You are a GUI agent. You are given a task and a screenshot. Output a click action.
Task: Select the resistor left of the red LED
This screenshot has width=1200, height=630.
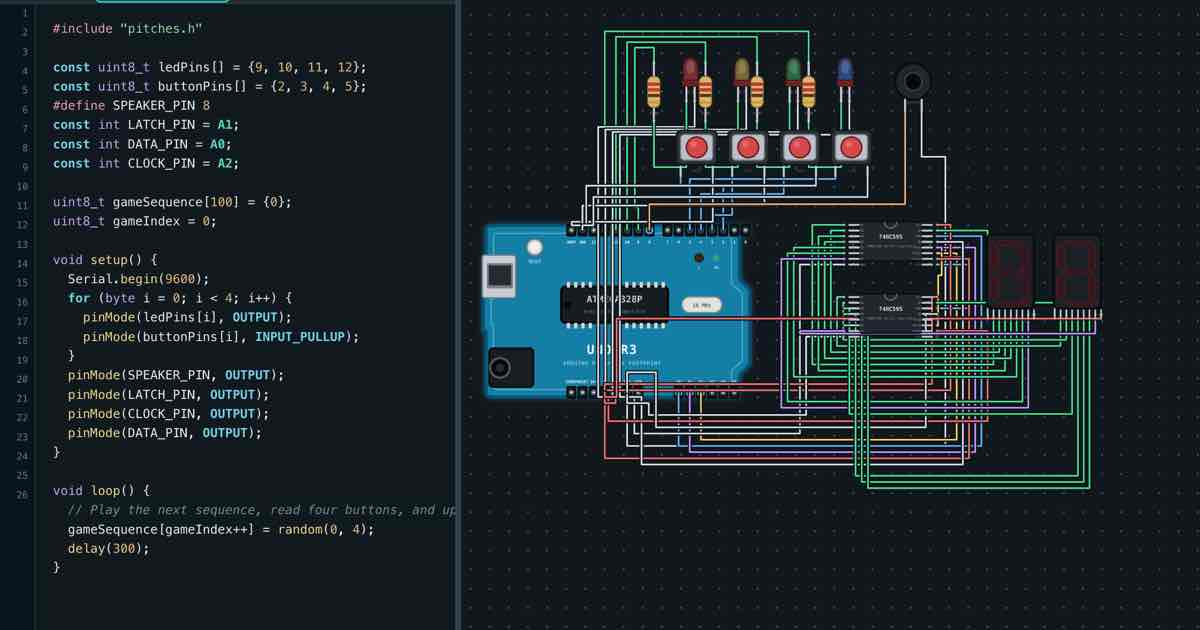point(654,92)
